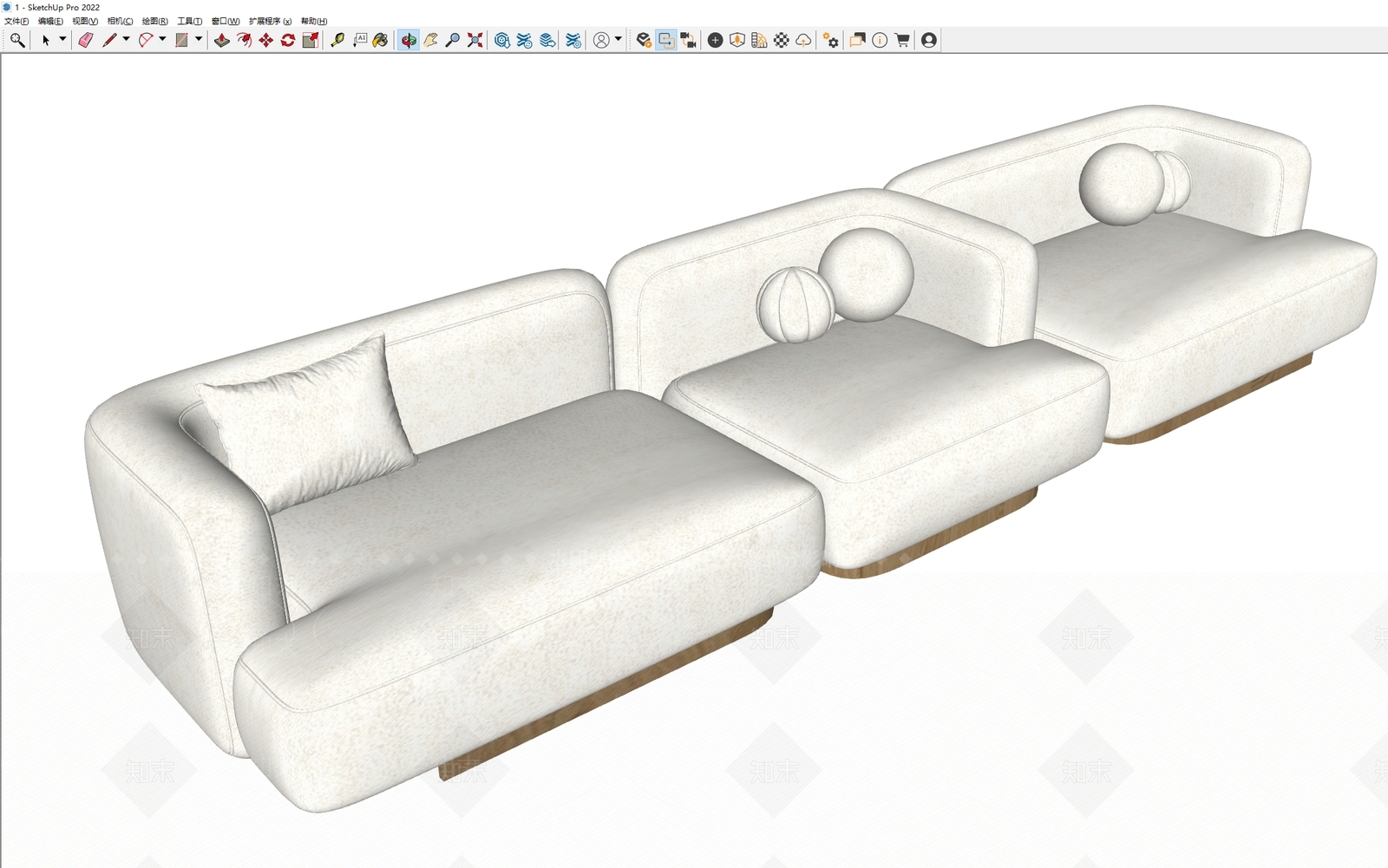The height and width of the screenshot is (868, 1388).
Task: Activate the highlighted Orbit tool
Action: 409,40
